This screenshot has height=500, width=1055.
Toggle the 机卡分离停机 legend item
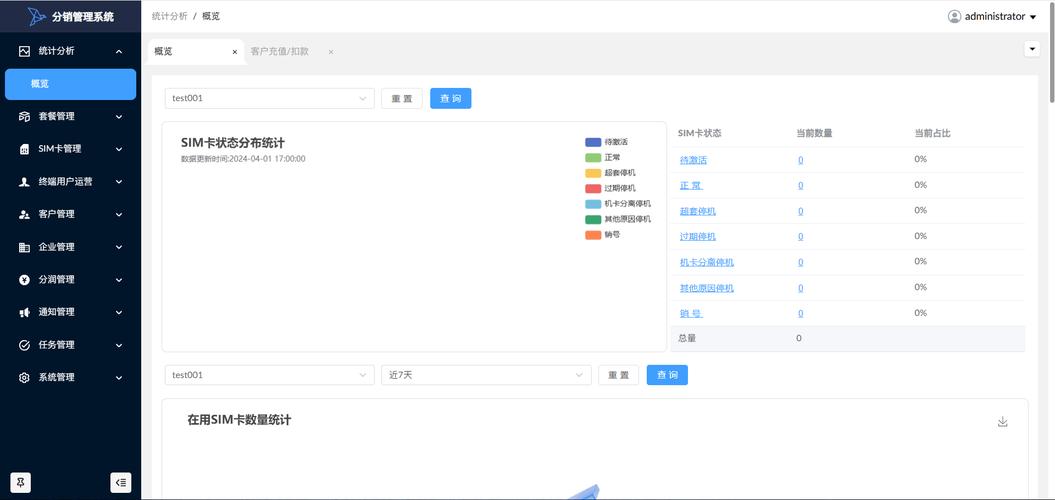click(618, 204)
